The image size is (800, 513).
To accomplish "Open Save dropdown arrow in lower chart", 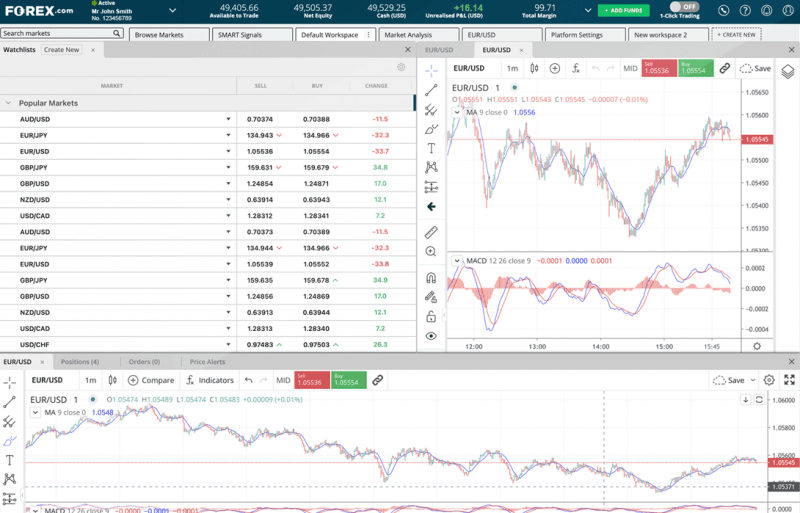I will click(753, 380).
